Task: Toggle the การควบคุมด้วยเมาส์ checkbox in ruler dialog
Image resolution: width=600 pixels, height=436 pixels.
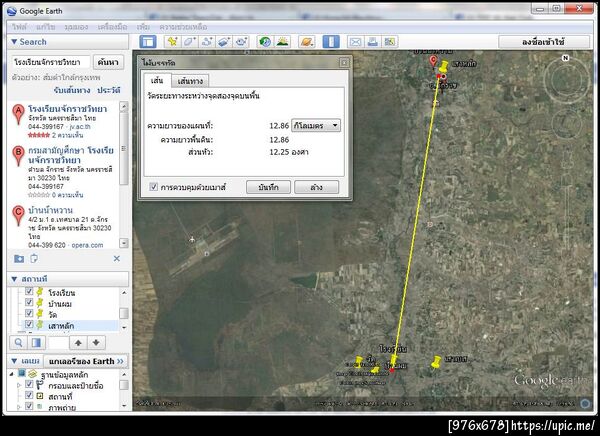Action: click(x=153, y=187)
